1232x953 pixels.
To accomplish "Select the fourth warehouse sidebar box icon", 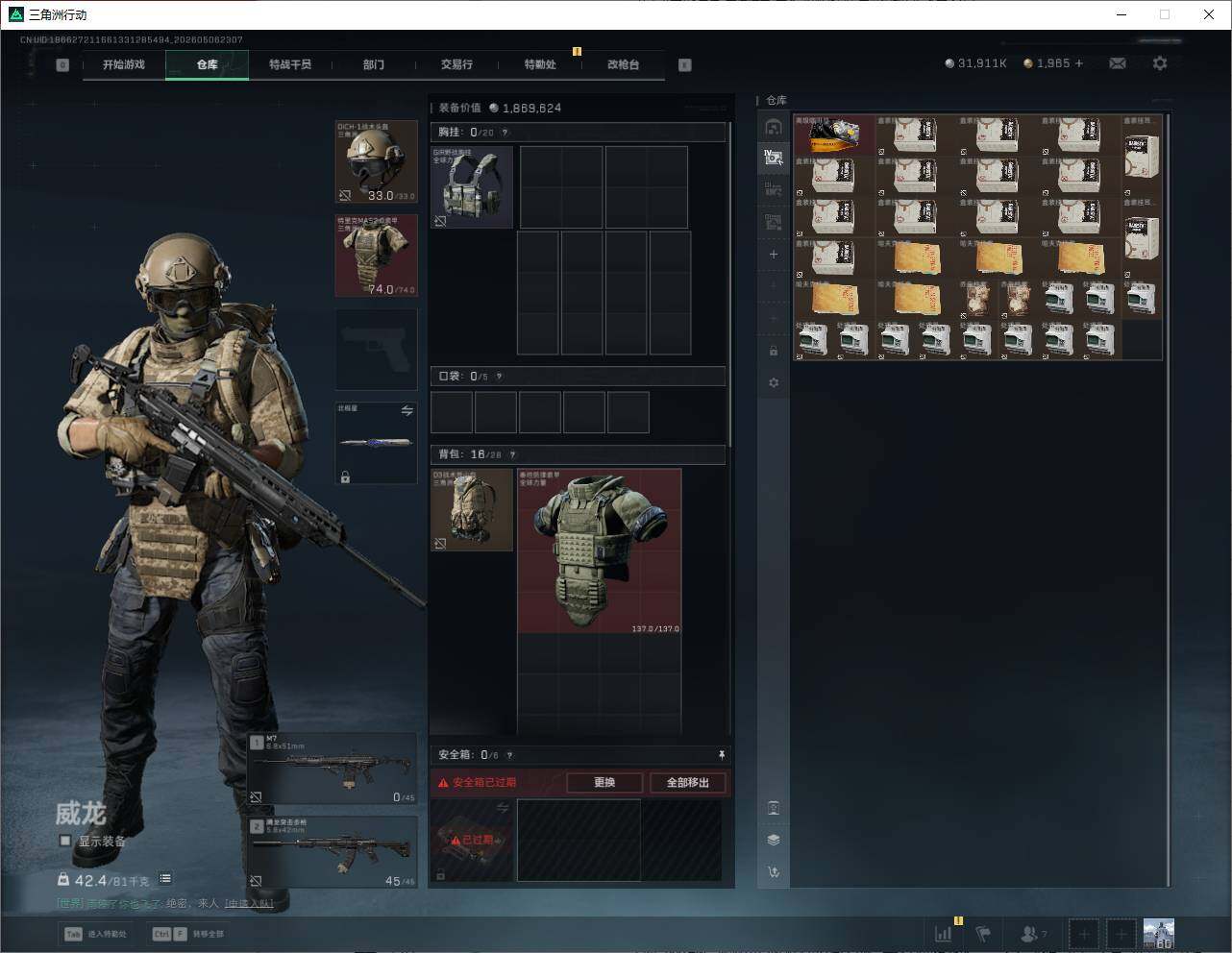I will [774, 222].
